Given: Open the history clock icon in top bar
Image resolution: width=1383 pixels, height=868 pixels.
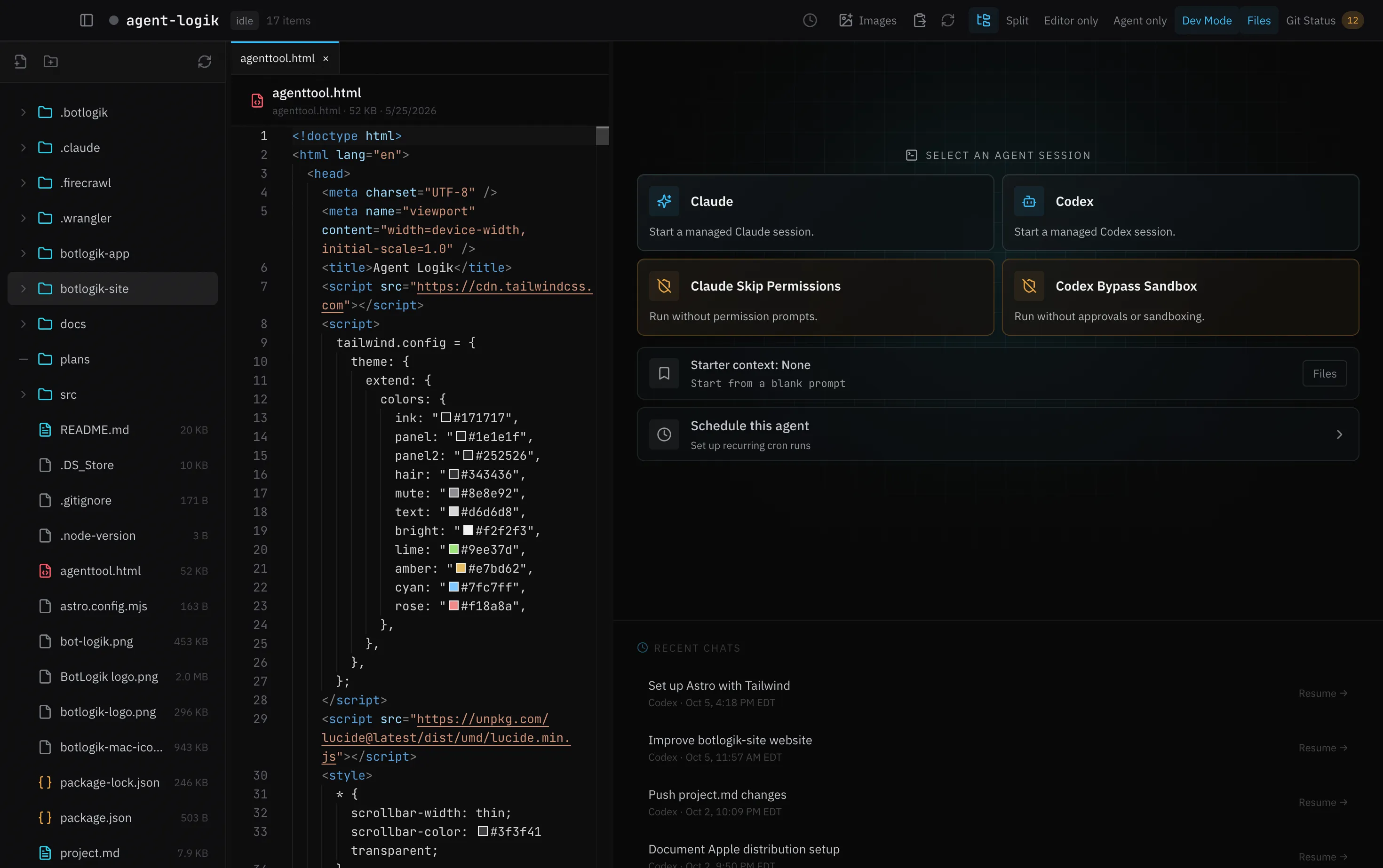Looking at the screenshot, I should [x=810, y=21].
